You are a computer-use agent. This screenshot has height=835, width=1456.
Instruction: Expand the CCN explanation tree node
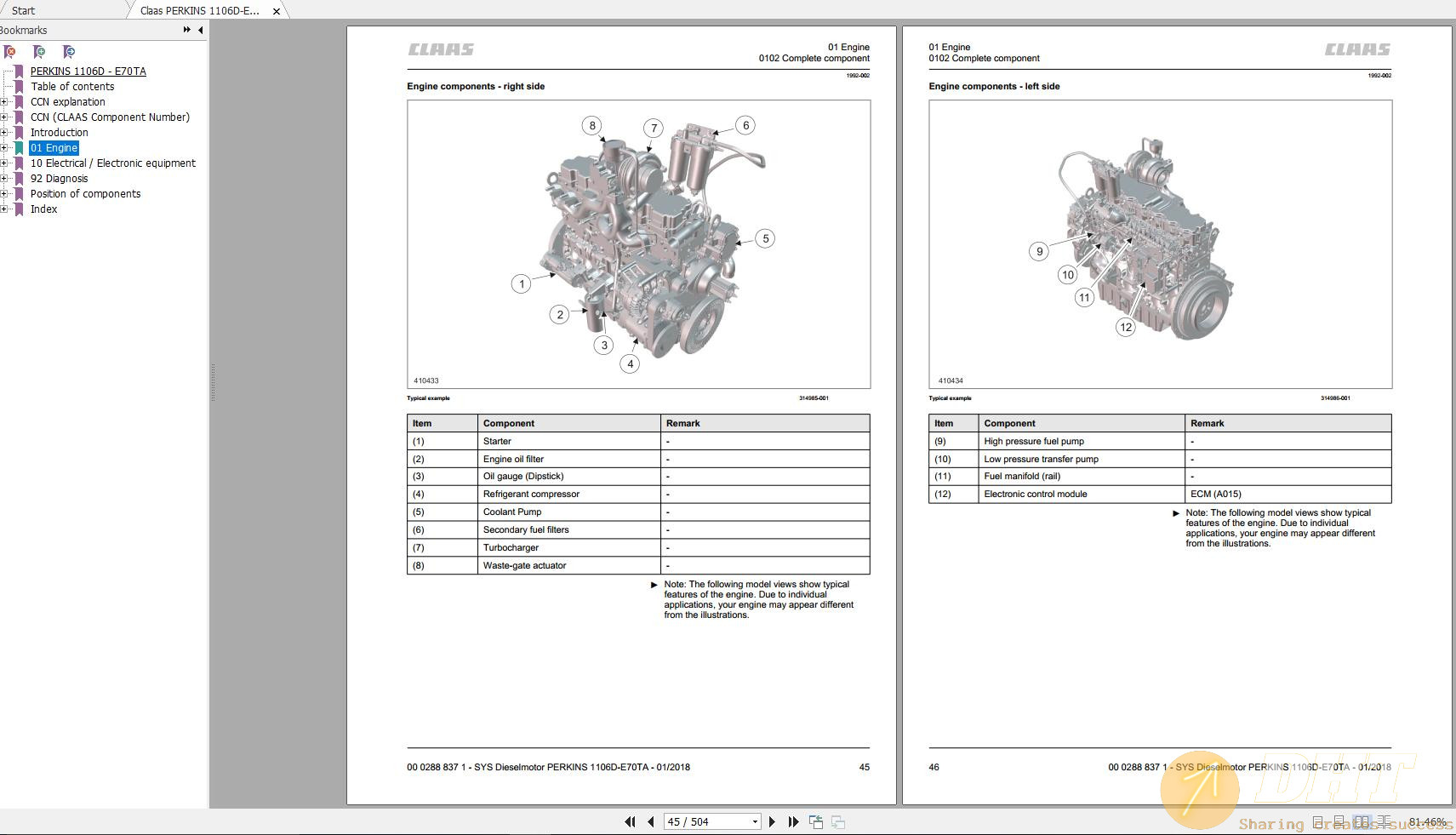coord(4,102)
